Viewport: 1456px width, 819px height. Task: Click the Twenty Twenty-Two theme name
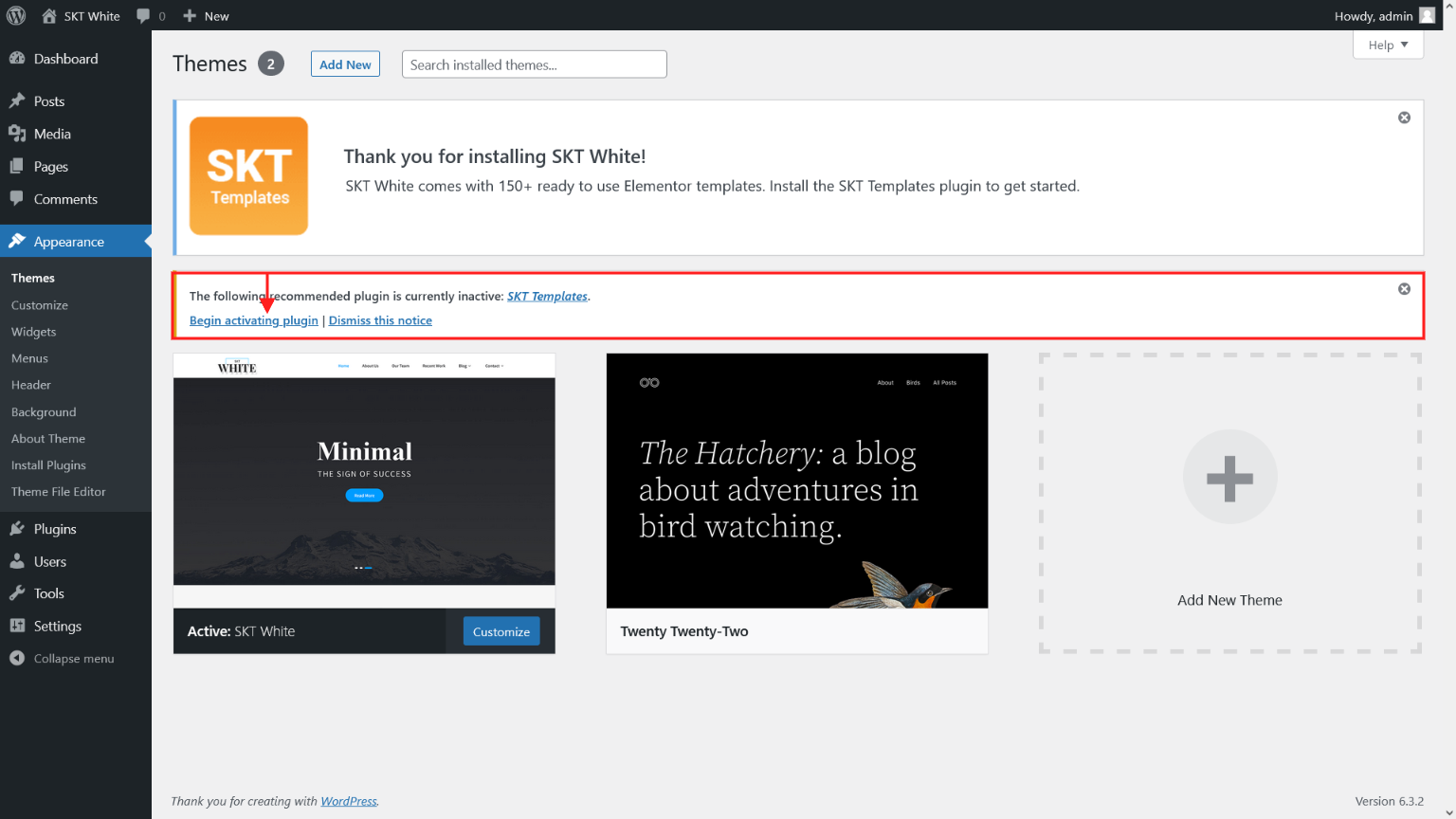click(684, 631)
